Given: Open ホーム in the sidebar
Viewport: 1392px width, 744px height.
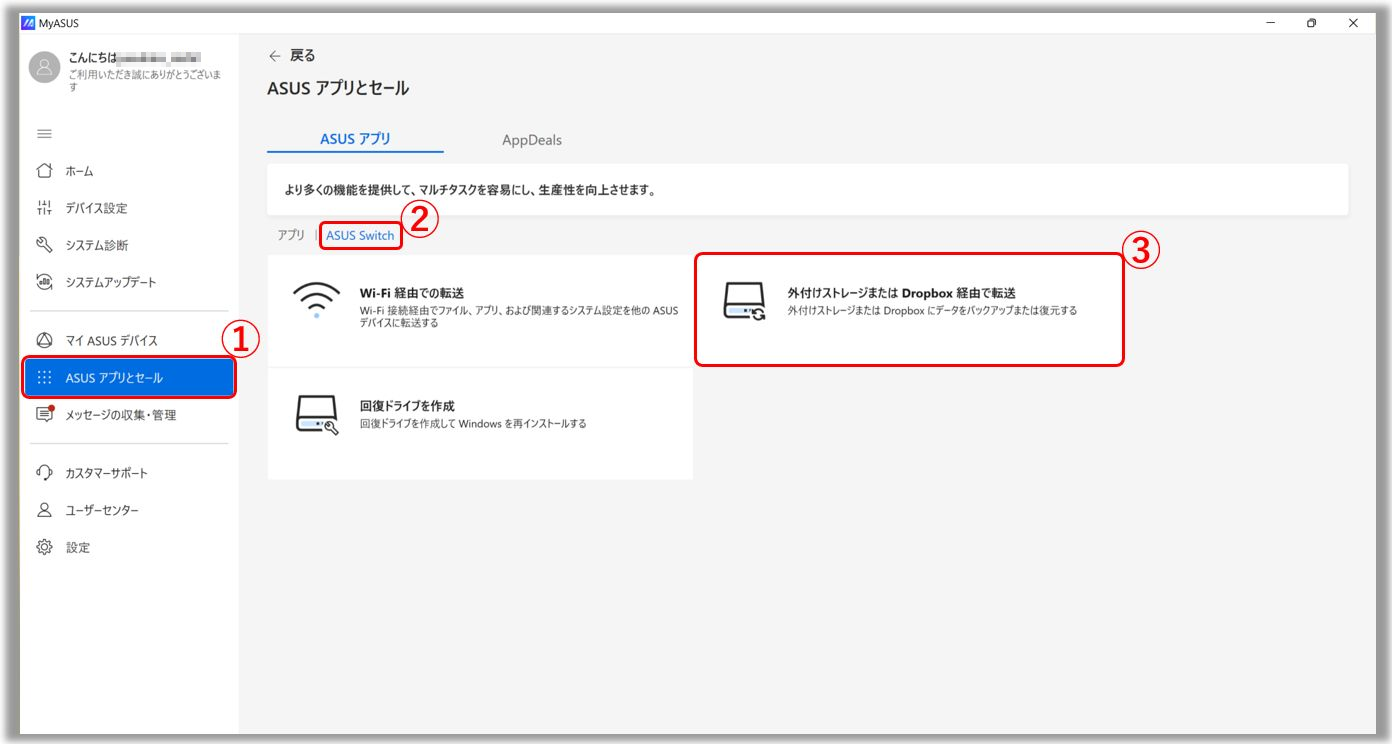Looking at the screenshot, I should point(130,171).
